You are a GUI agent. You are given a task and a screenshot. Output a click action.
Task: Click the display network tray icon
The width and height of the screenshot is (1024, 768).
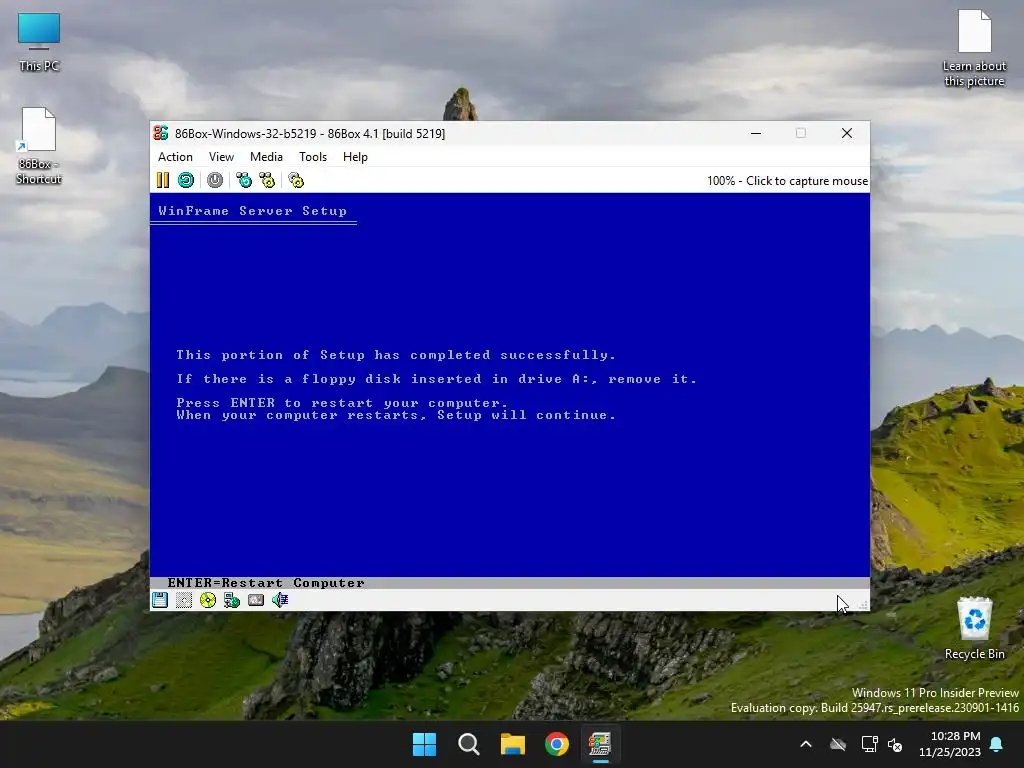pyautogui.click(x=869, y=744)
